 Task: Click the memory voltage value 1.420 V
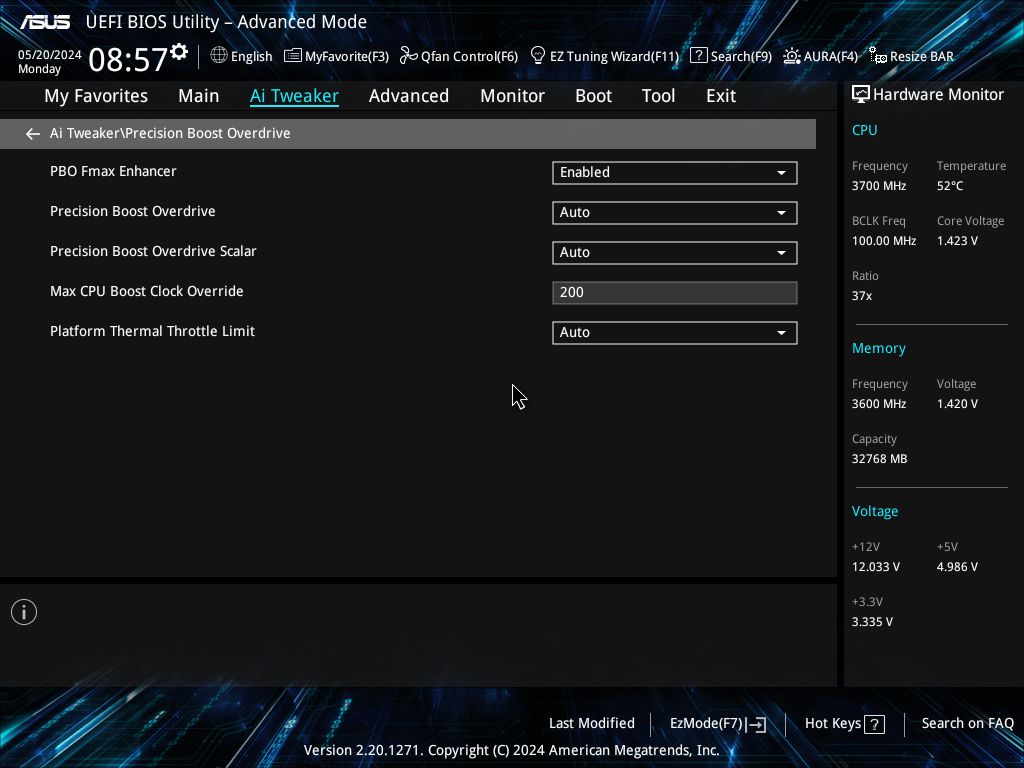tap(957, 404)
